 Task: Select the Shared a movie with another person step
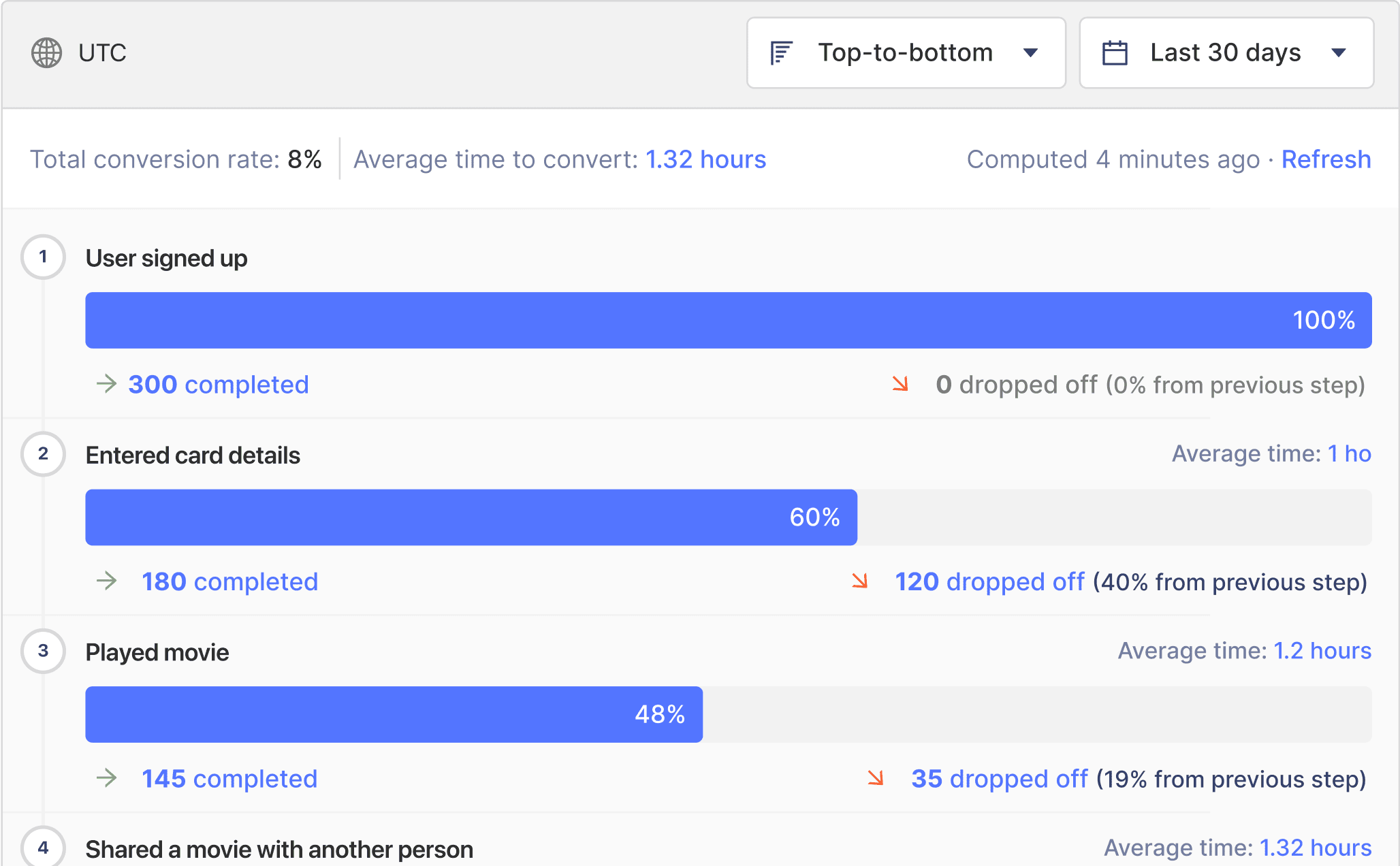click(x=279, y=849)
